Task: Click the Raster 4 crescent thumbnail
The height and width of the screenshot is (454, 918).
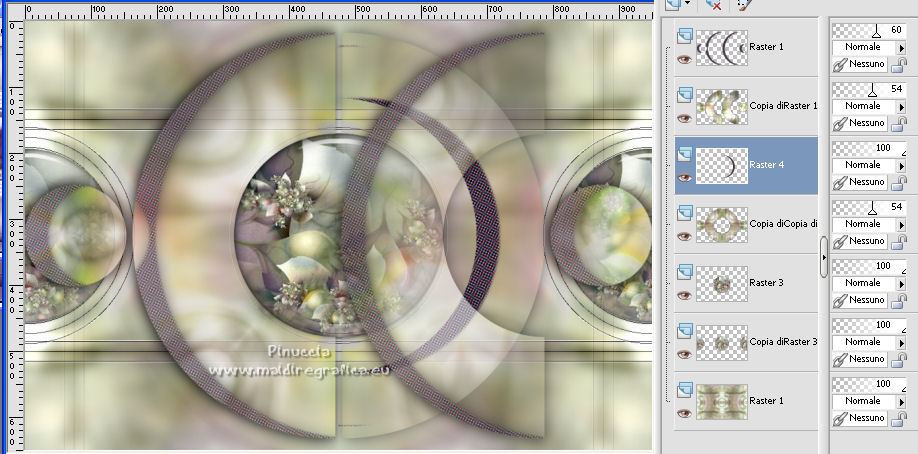Action: coord(722,166)
